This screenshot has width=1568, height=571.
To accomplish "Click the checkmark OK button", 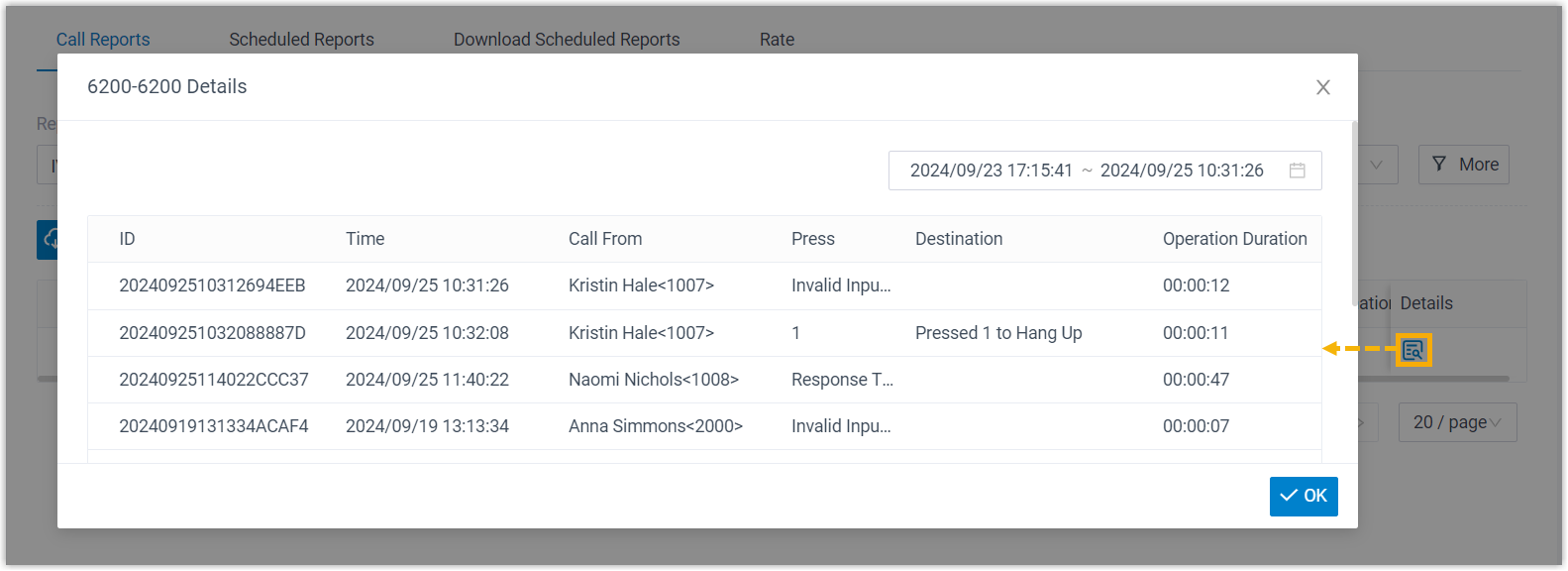I will pos(1303,496).
